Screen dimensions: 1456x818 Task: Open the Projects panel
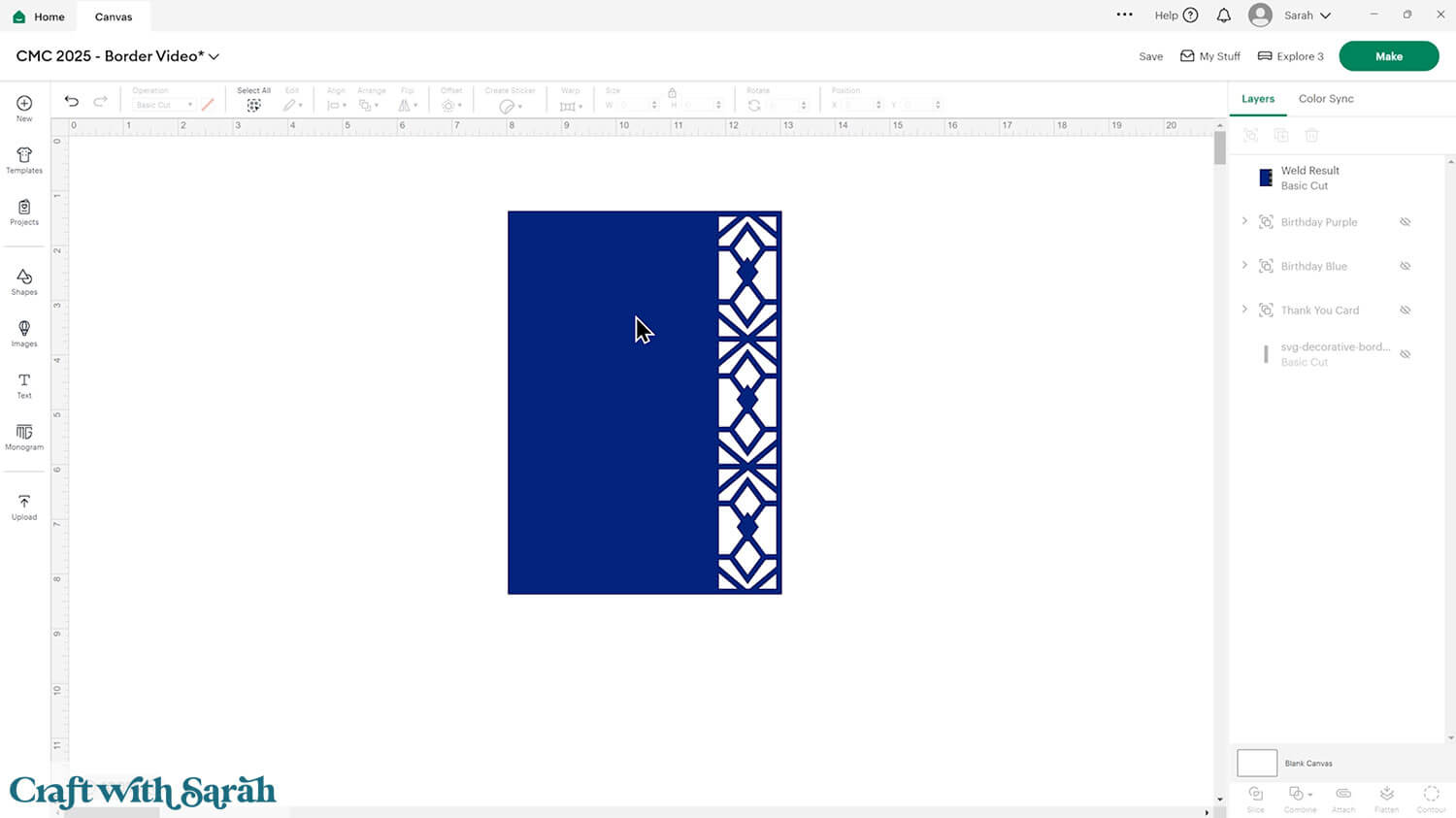pos(24,212)
